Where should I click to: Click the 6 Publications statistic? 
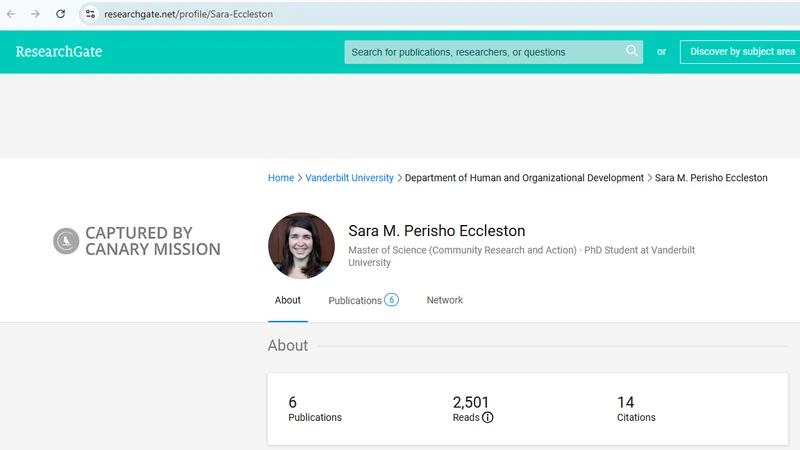[x=315, y=409]
